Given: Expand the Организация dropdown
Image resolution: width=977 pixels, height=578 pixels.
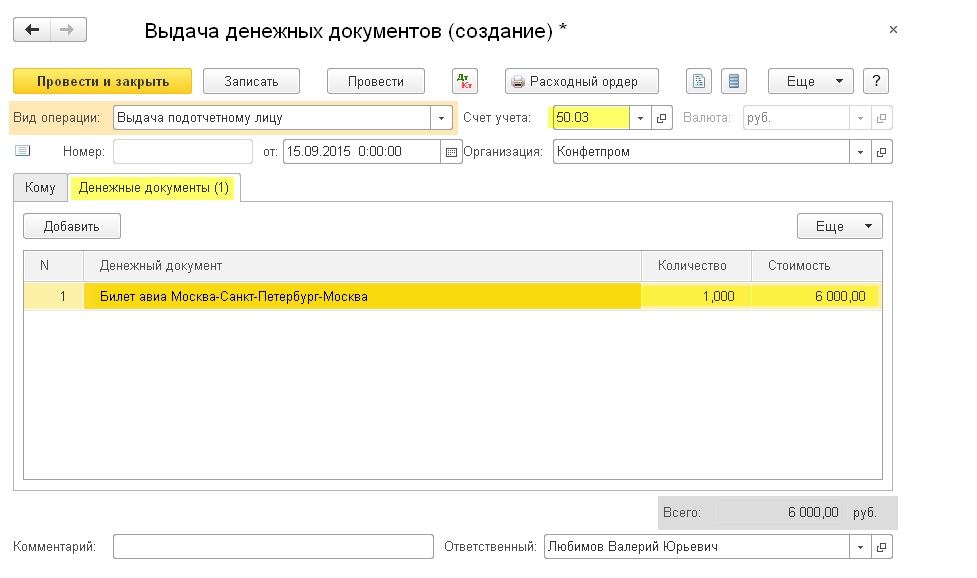Looking at the screenshot, I should pos(860,152).
